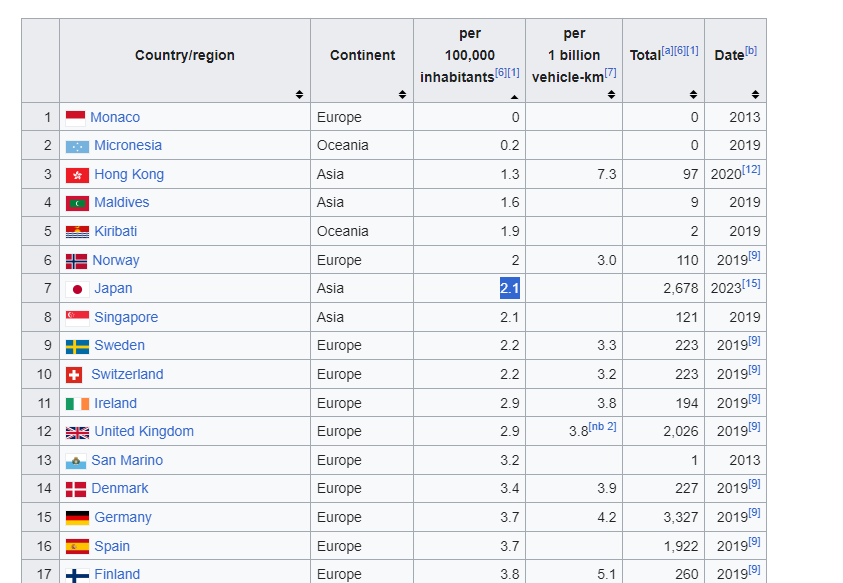This screenshot has width=843, height=583.
Task: Click the Switzerland flag icon
Action: pyautogui.click(x=74, y=375)
